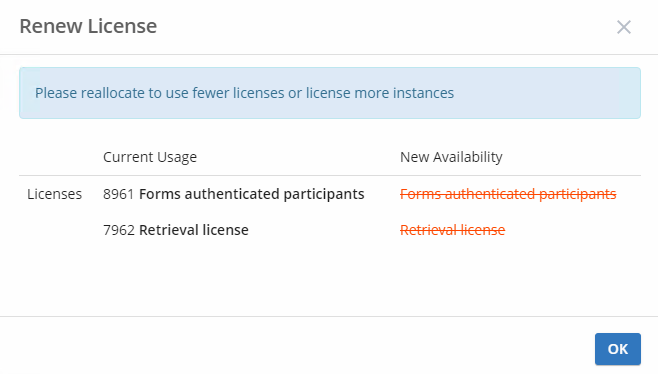Click the divider line below column headers
Image resolution: width=658 pixels, height=374 pixels.
(x=330, y=175)
